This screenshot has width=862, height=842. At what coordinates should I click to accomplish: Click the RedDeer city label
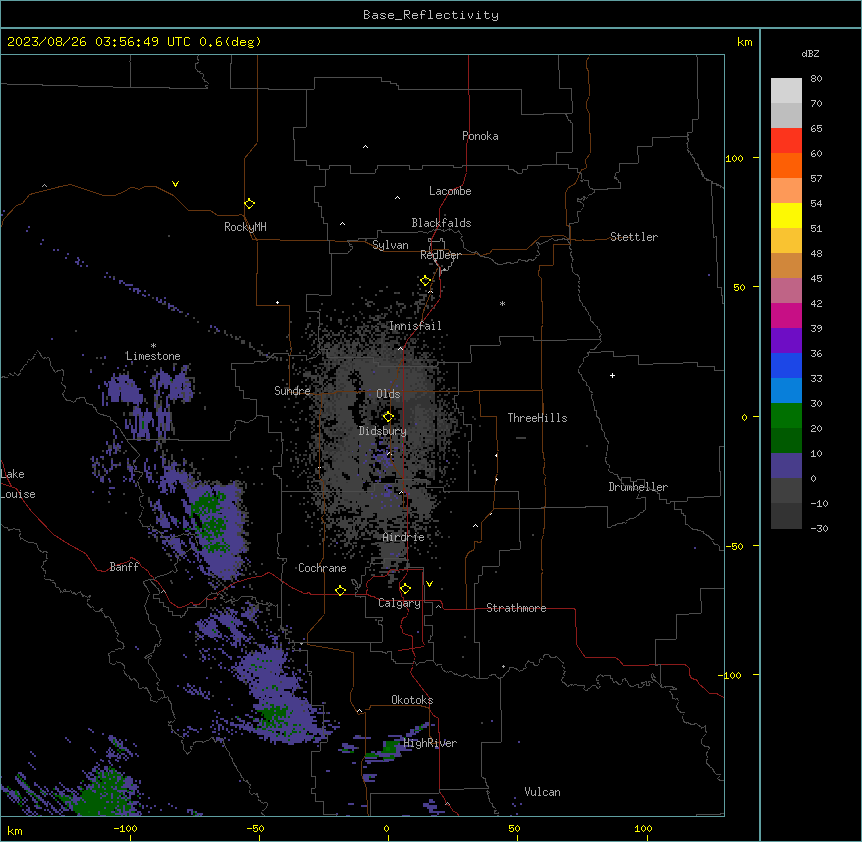click(440, 255)
